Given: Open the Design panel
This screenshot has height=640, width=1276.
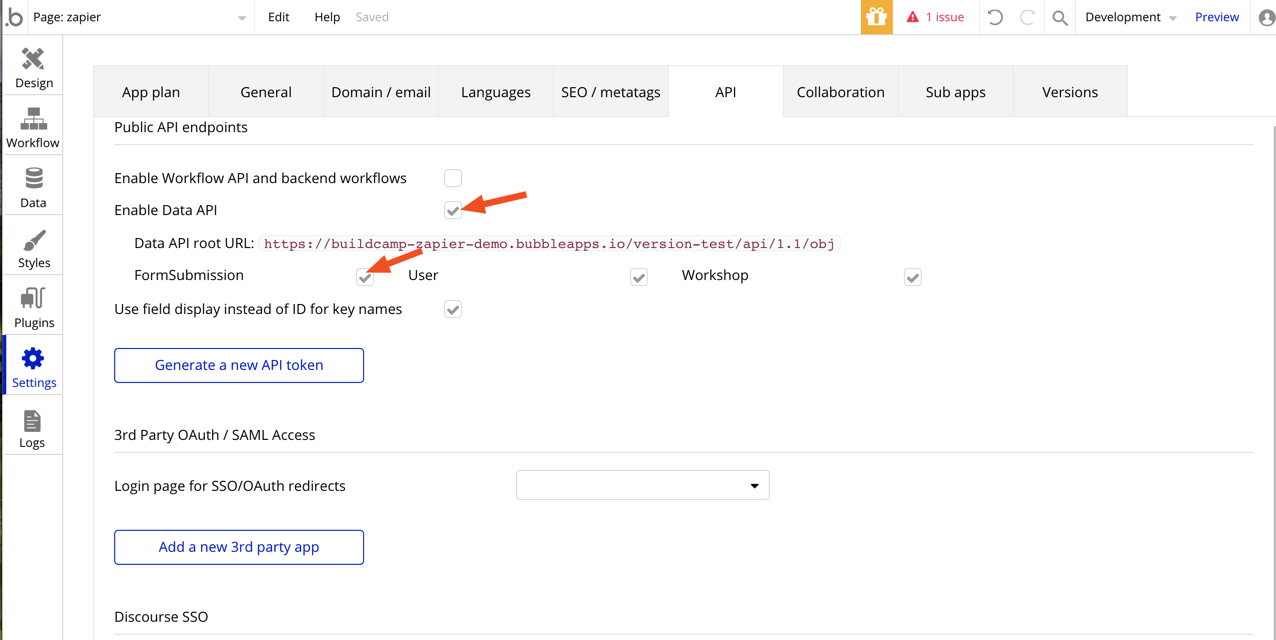Looking at the screenshot, I should click(33, 65).
